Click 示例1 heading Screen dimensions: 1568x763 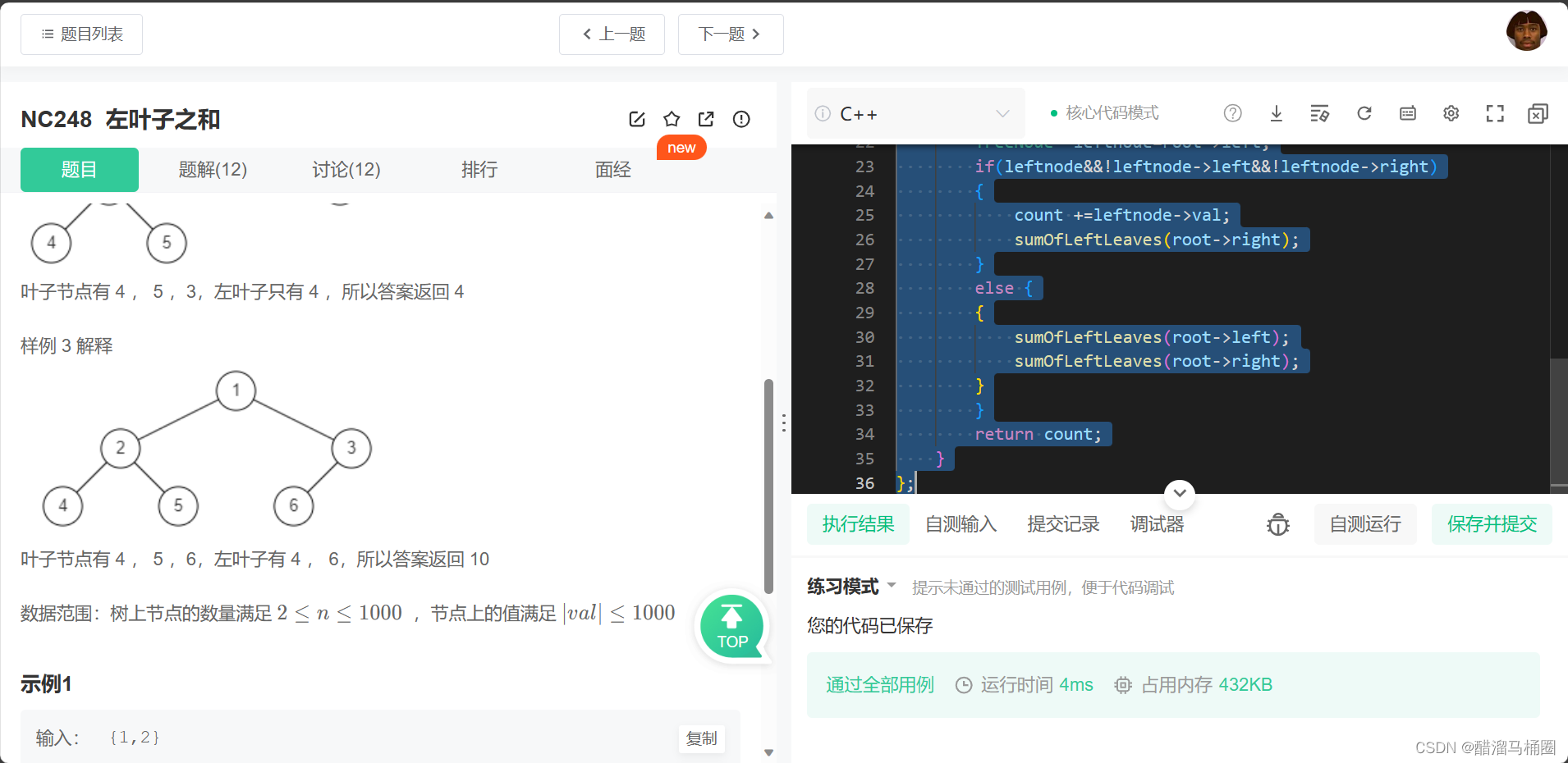[x=46, y=684]
